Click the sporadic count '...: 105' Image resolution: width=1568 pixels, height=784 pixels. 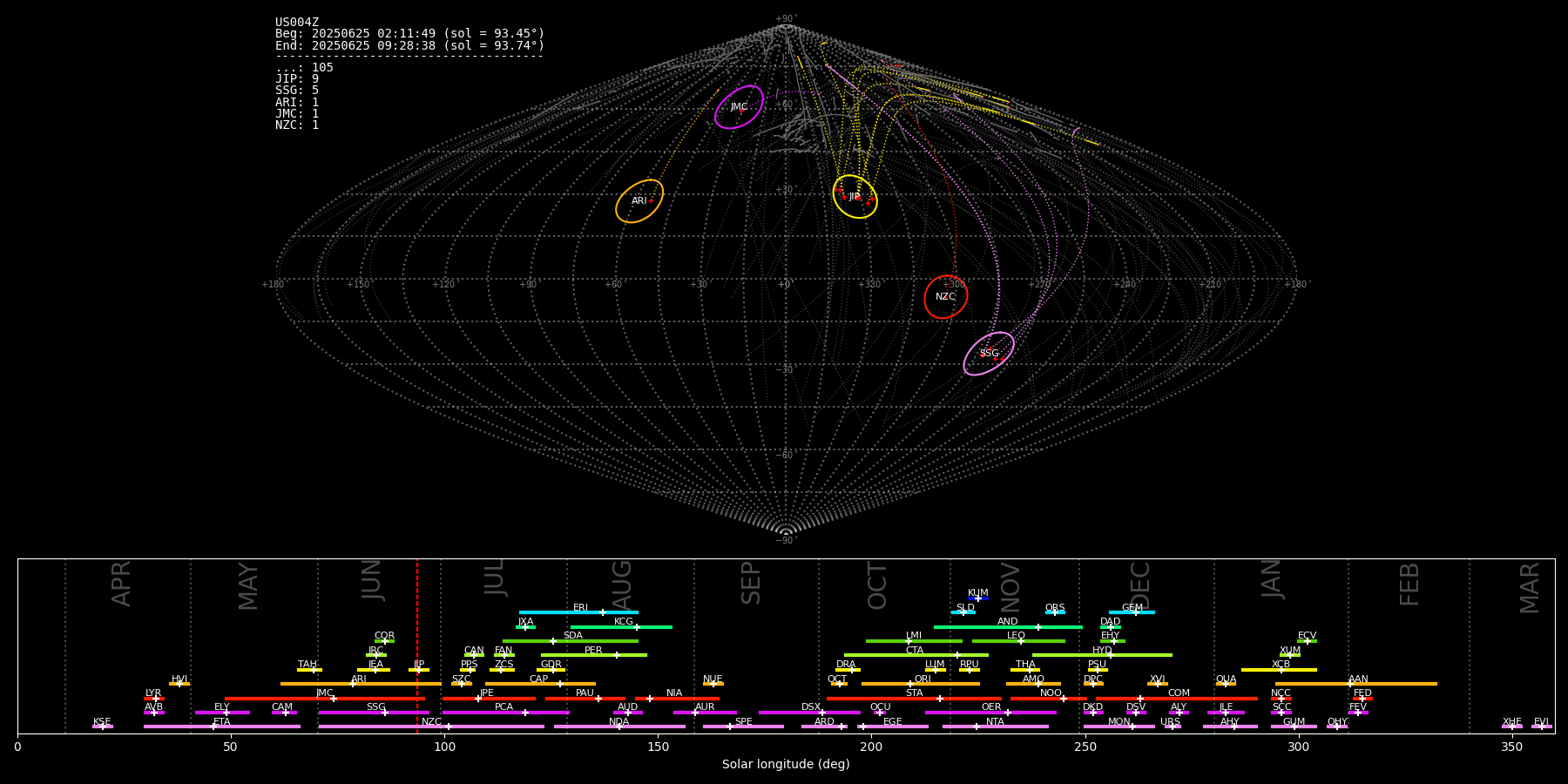[x=304, y=68]
